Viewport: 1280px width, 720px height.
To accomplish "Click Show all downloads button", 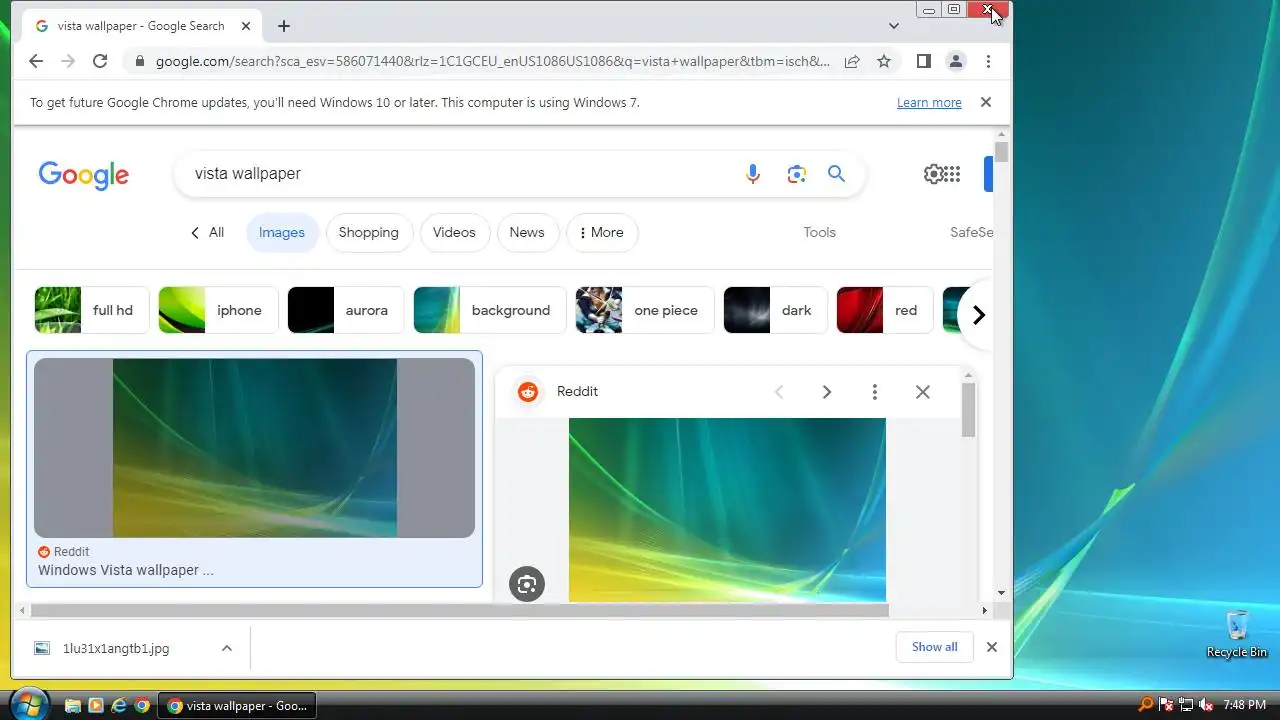I will click(x=935, y=647).
